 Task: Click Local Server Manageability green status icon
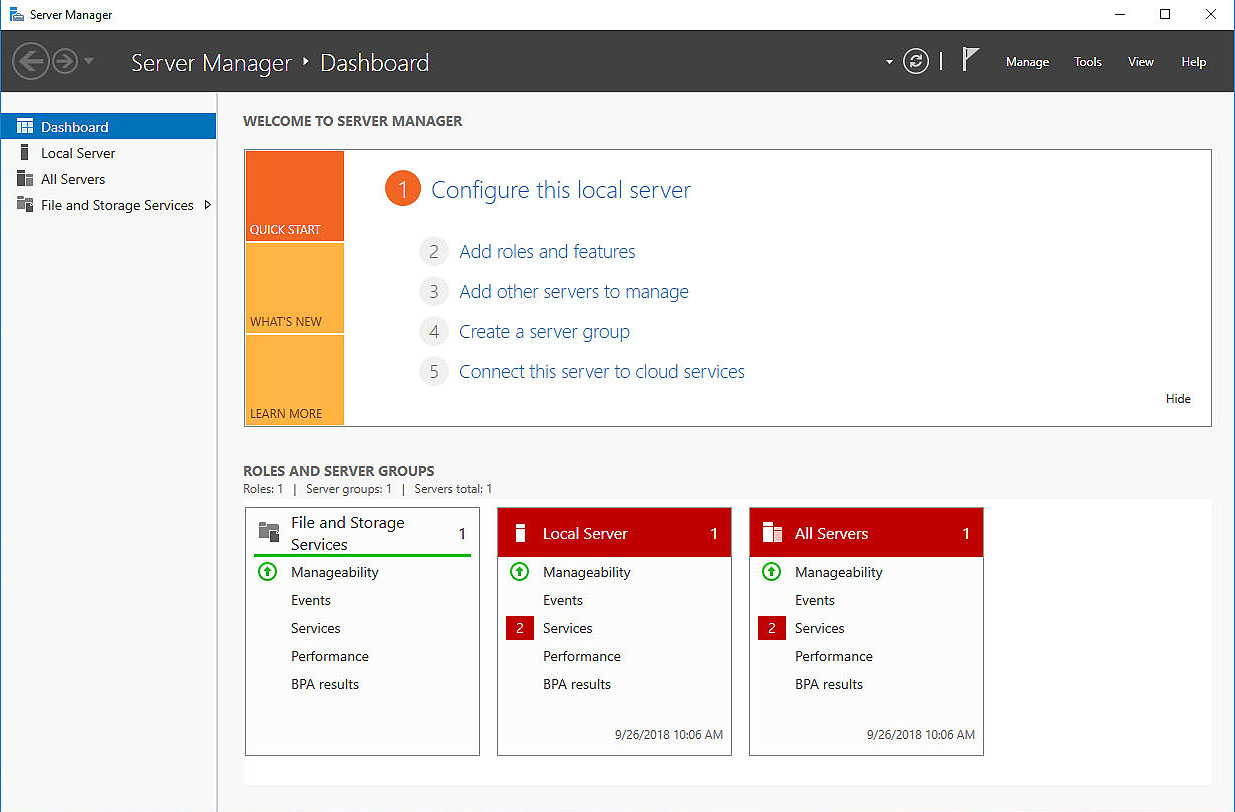click(519, 572)
